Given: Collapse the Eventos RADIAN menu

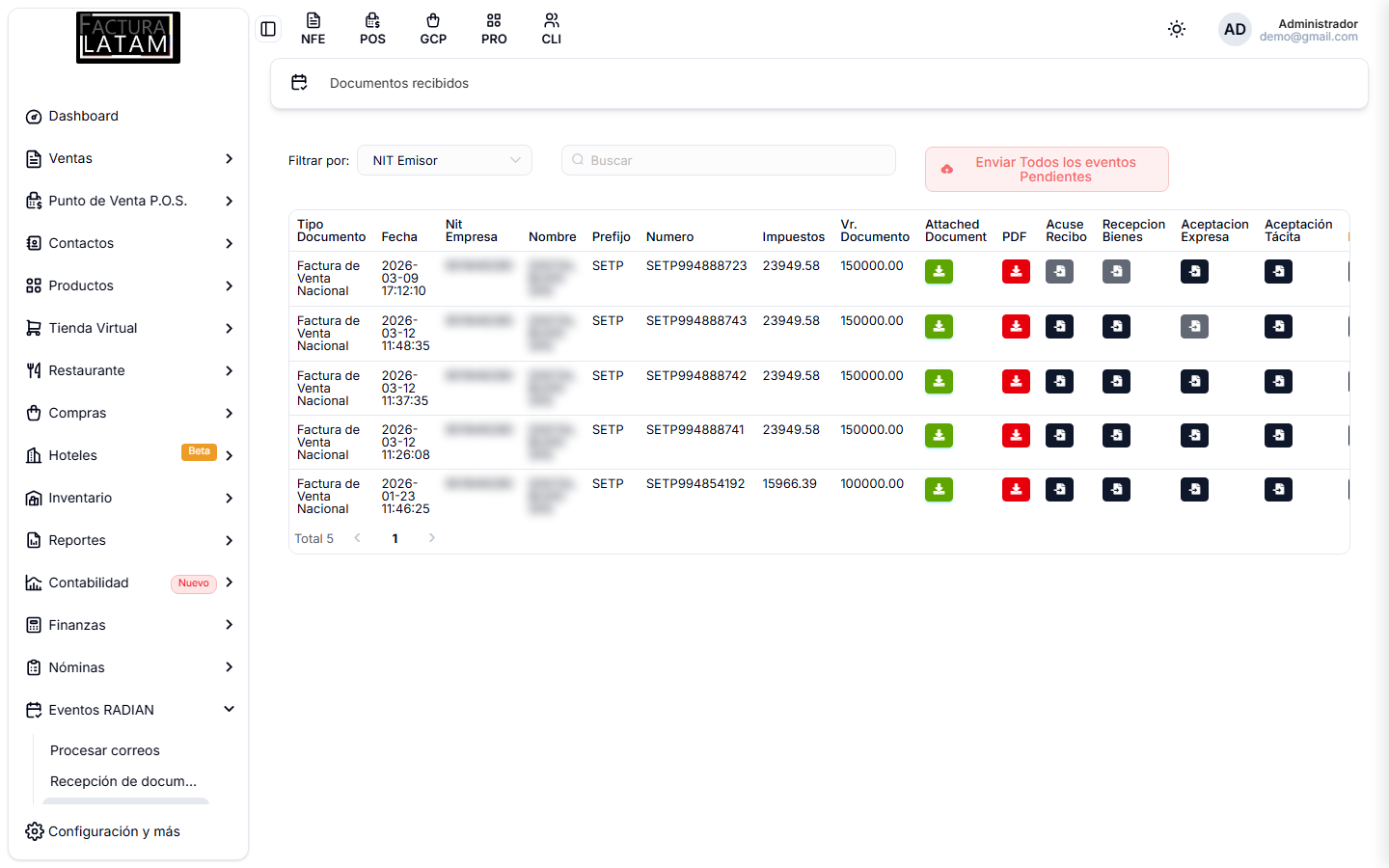Looking at the screenshot, I should pos(129,710).
